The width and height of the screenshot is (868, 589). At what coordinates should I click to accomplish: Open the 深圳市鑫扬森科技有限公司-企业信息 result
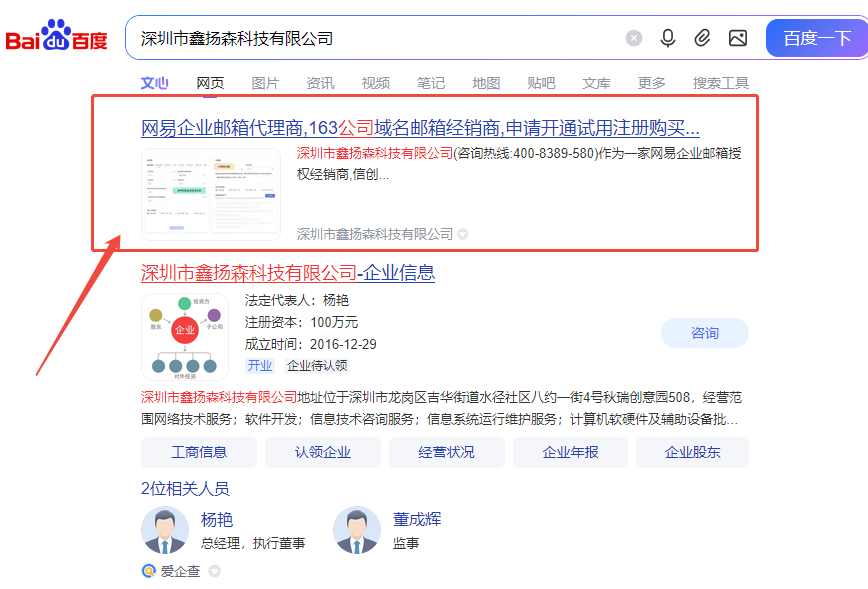[x=288, y=273]
